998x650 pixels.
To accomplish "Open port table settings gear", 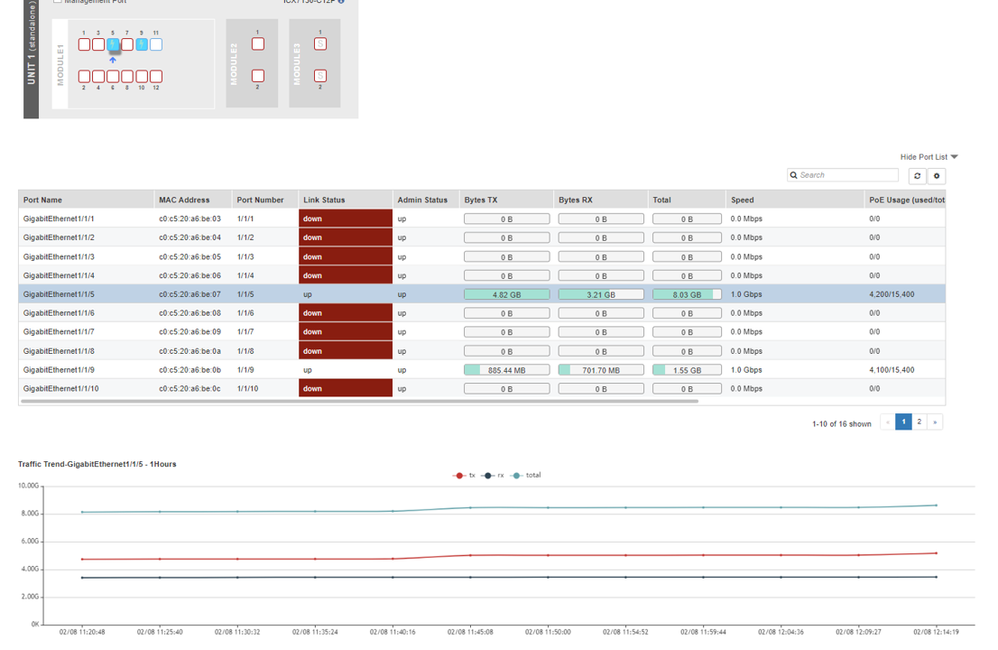I will [937, 176].
